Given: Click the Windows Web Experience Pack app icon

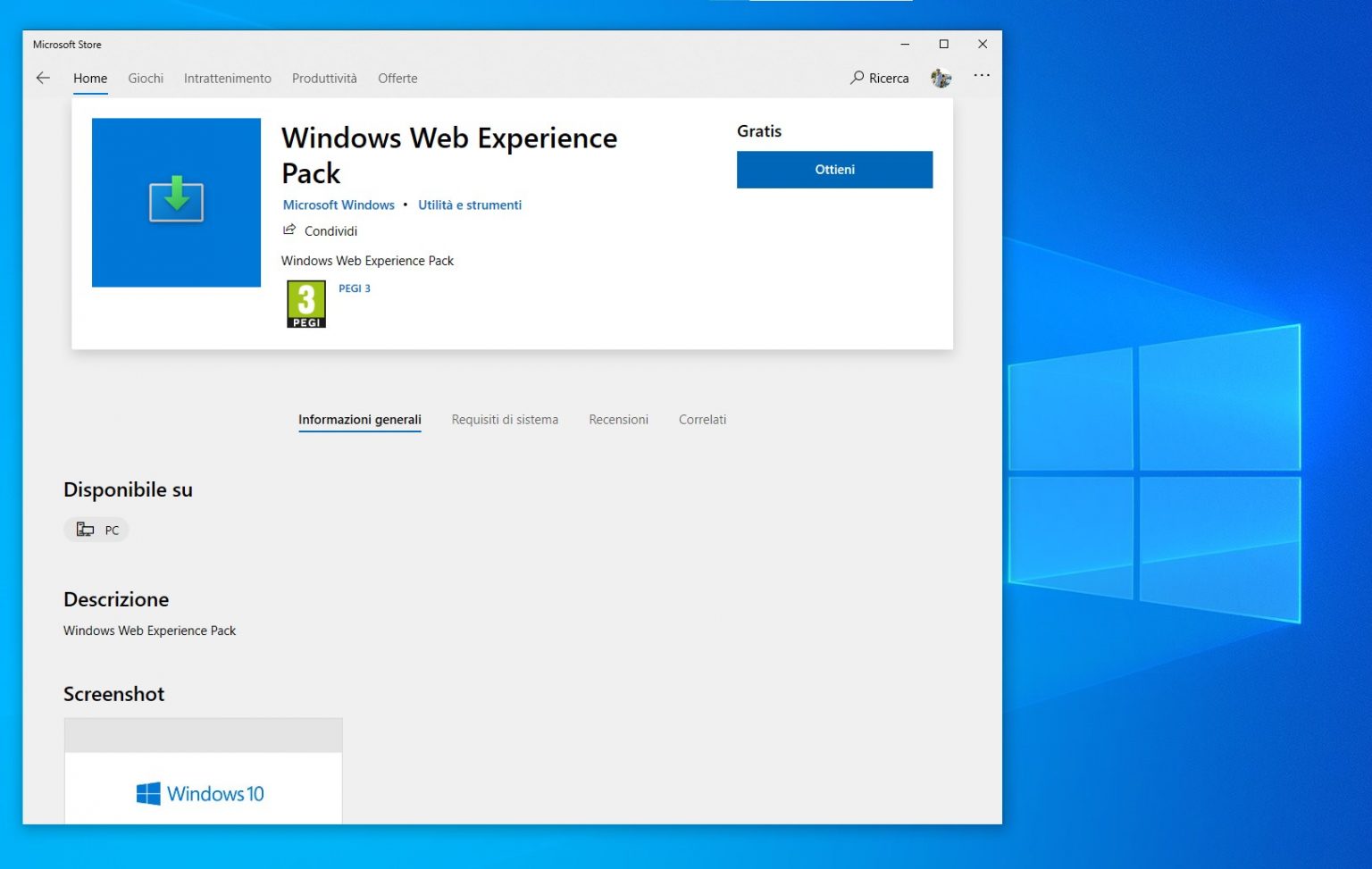Looking at the screenshot, I should (176, 202).
